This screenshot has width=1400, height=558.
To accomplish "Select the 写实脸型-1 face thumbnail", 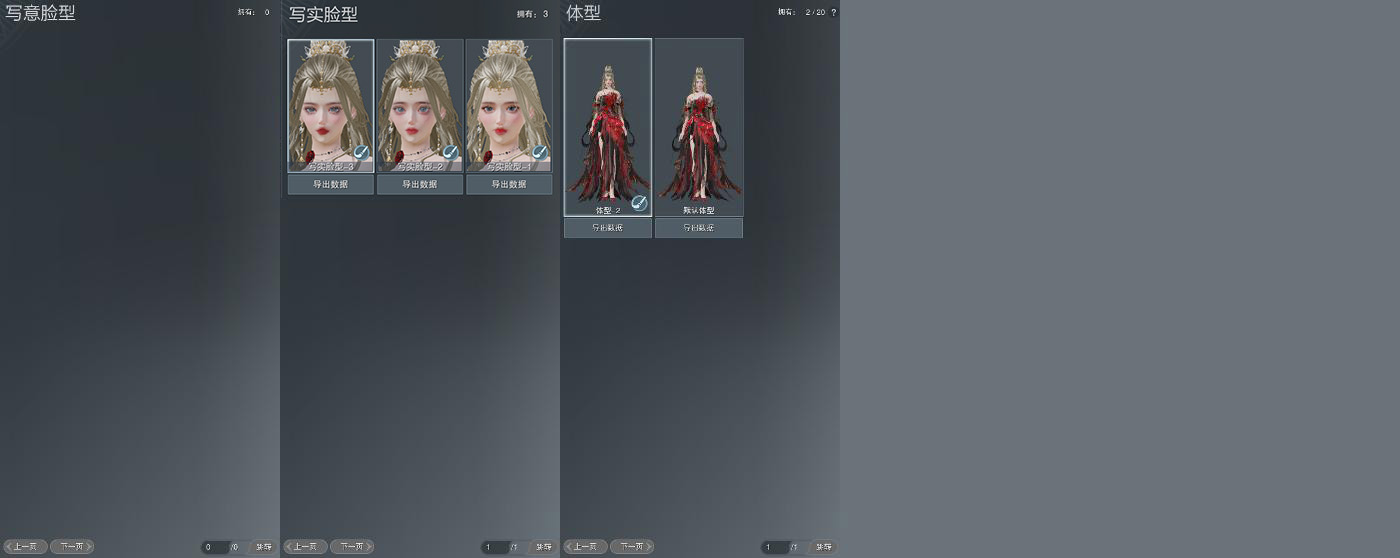I will pyautogui.click(x=509, y=106).
